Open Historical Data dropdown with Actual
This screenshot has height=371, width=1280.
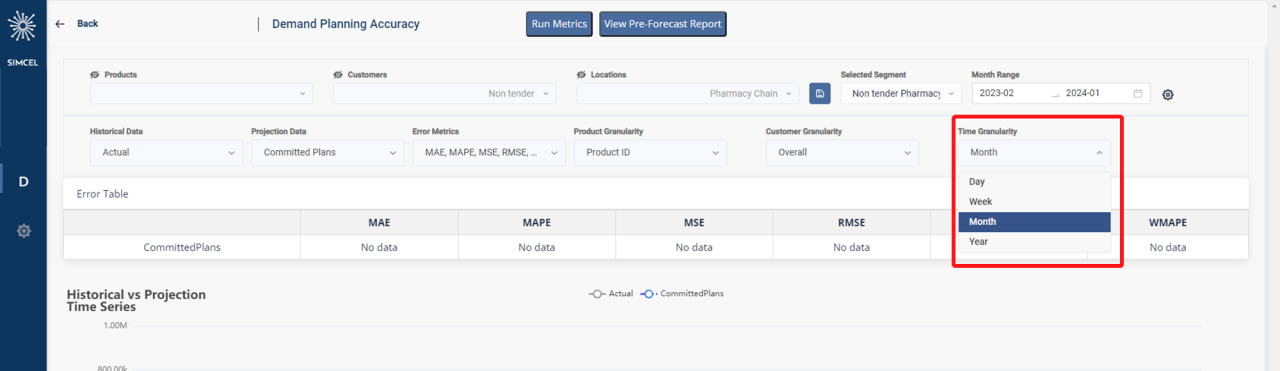(166, 152)
